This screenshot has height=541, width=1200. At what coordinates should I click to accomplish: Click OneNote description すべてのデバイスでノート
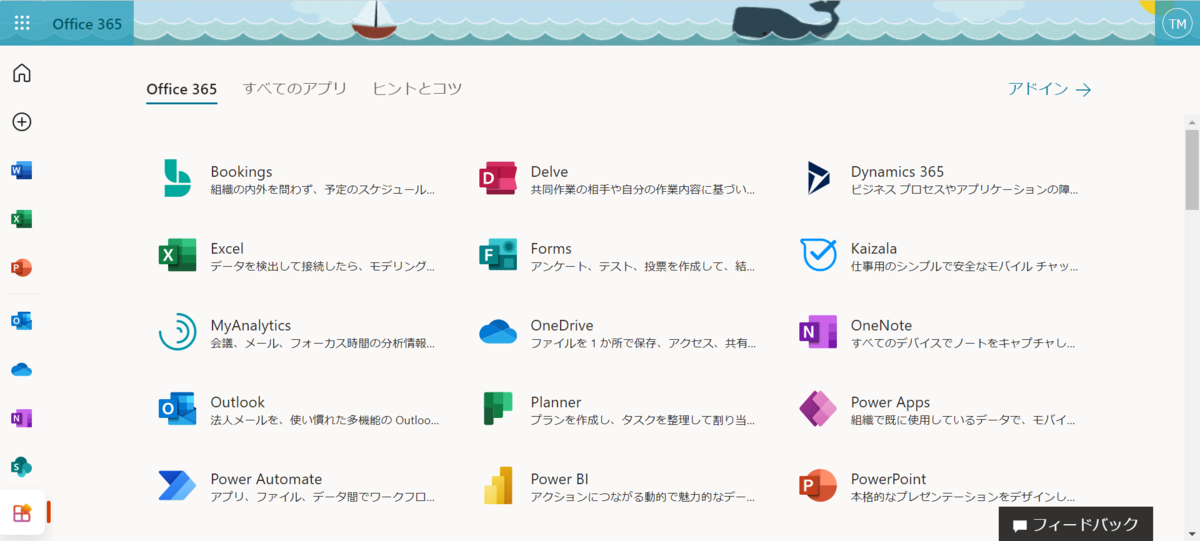[x=963, y=344]
